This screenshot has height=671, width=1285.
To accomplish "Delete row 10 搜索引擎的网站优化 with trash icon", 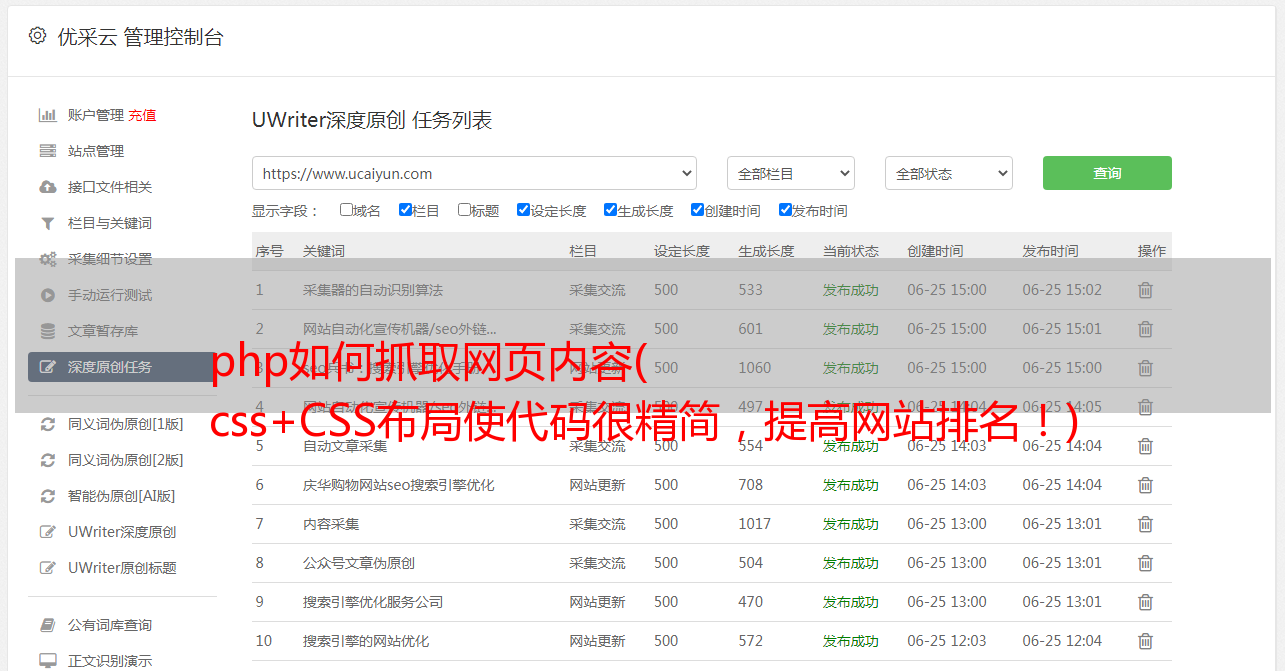I will pos(1146,641).
